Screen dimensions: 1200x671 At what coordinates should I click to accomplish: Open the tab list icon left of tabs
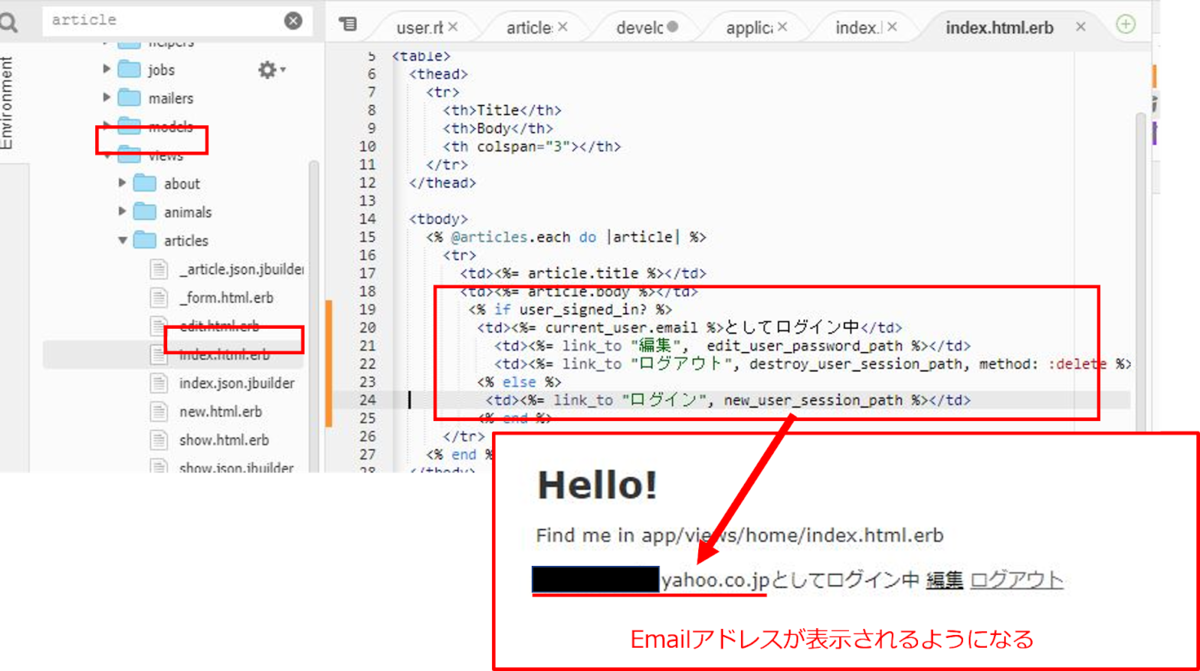347,24
